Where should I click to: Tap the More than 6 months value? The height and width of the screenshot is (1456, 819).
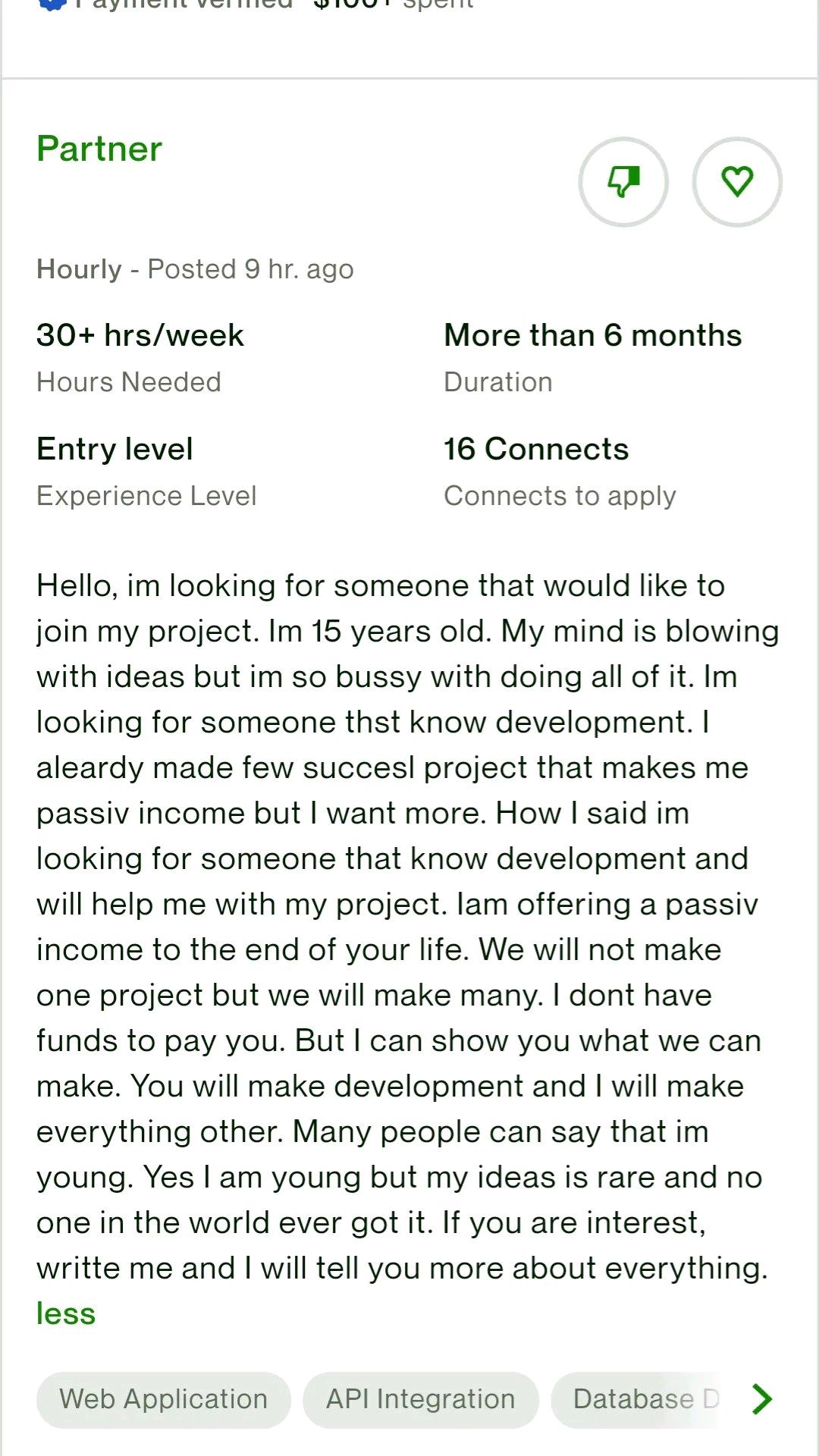click(x=592, y=335)
